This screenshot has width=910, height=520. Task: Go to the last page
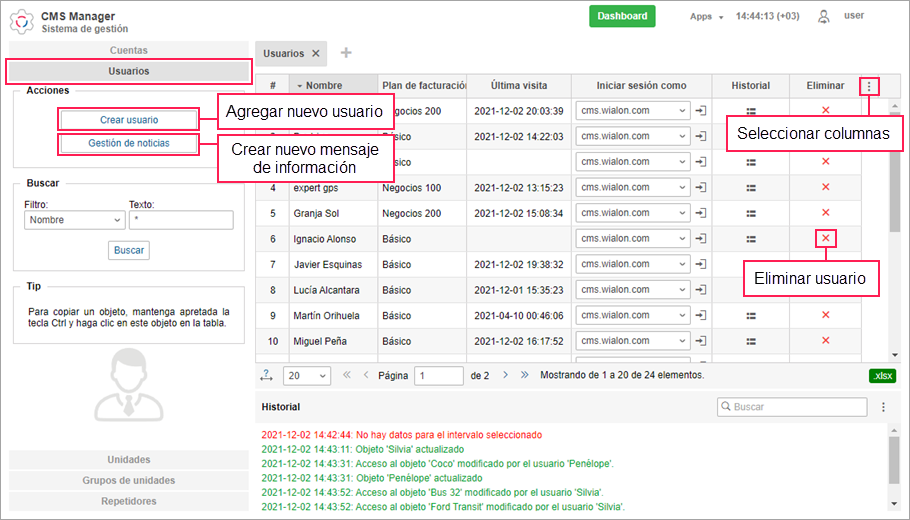525,375
